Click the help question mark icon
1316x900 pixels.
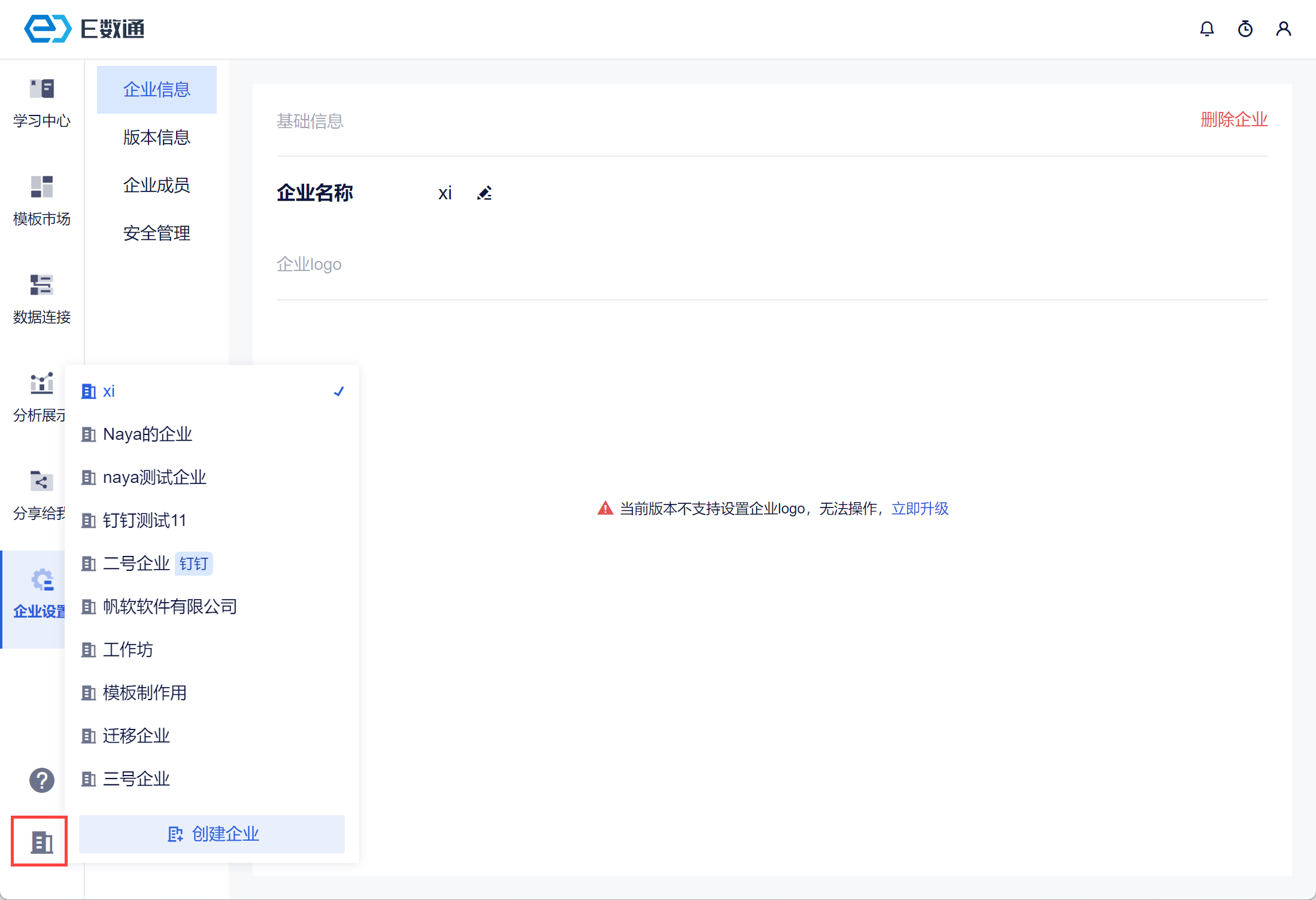[42, 780]
